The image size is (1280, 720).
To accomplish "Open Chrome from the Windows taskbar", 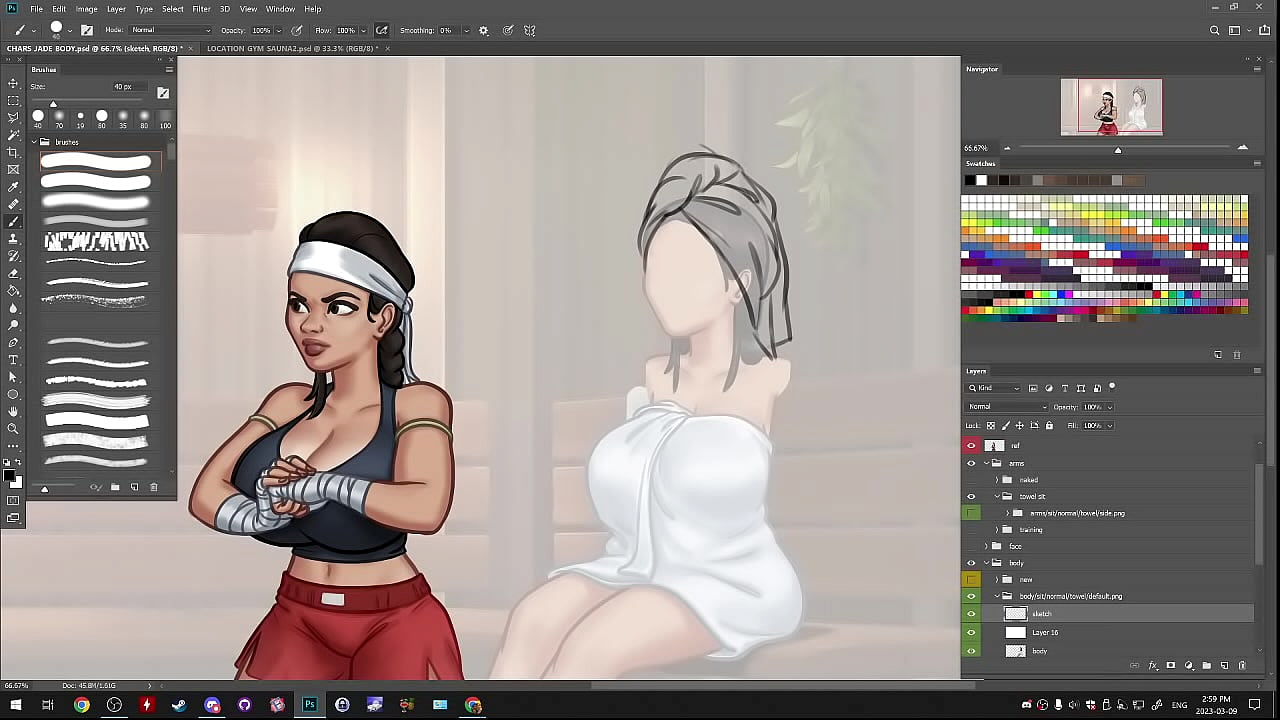I will click(x=82, y=705).
